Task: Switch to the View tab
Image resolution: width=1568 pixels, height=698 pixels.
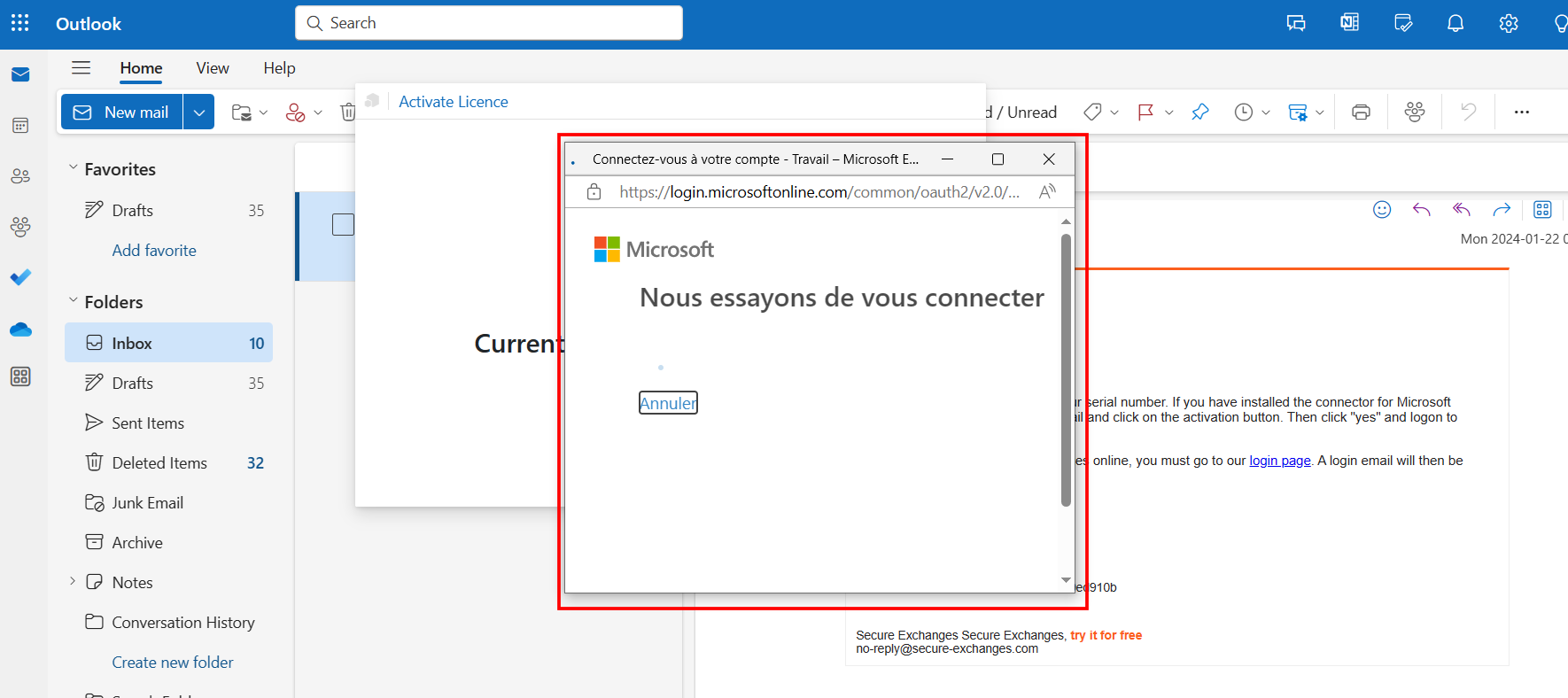Action: (x=213, y=68)
